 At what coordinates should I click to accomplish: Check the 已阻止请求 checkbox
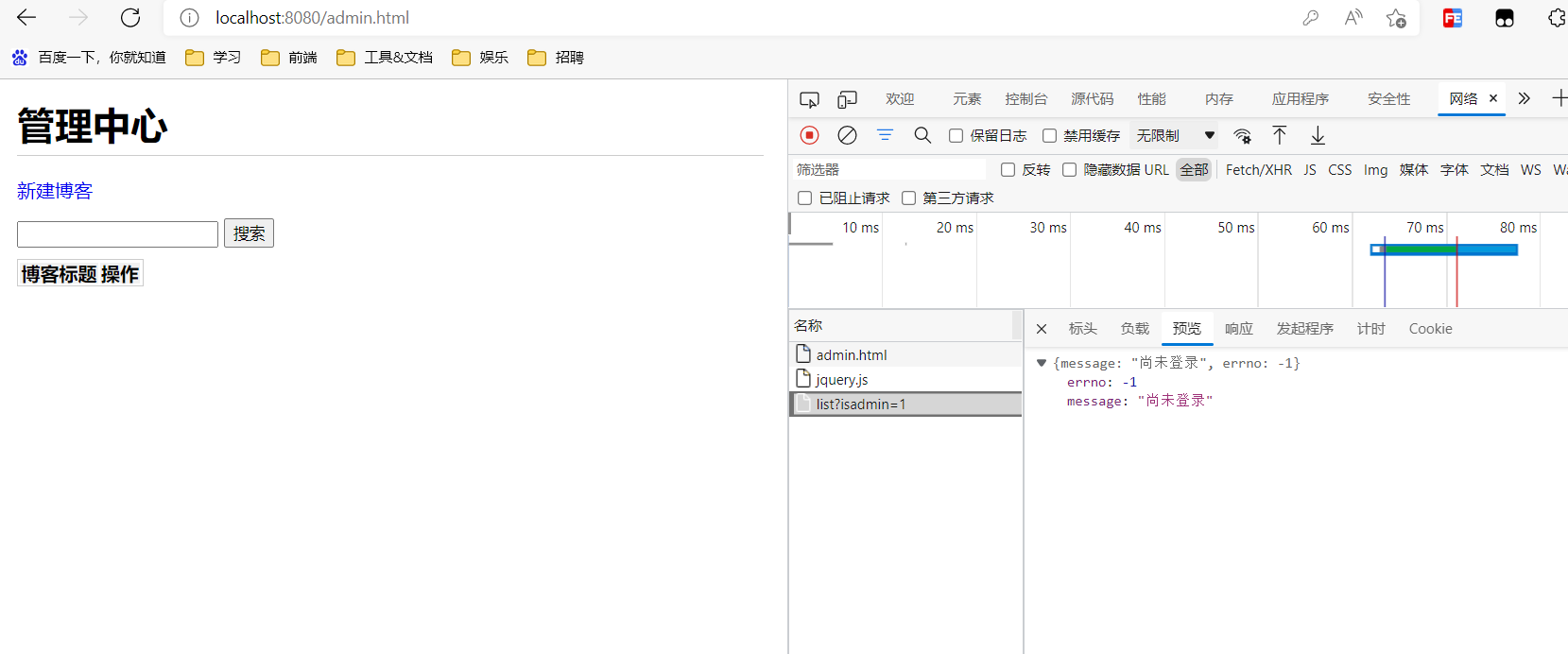pyautogui.click(x=805, y=198)
